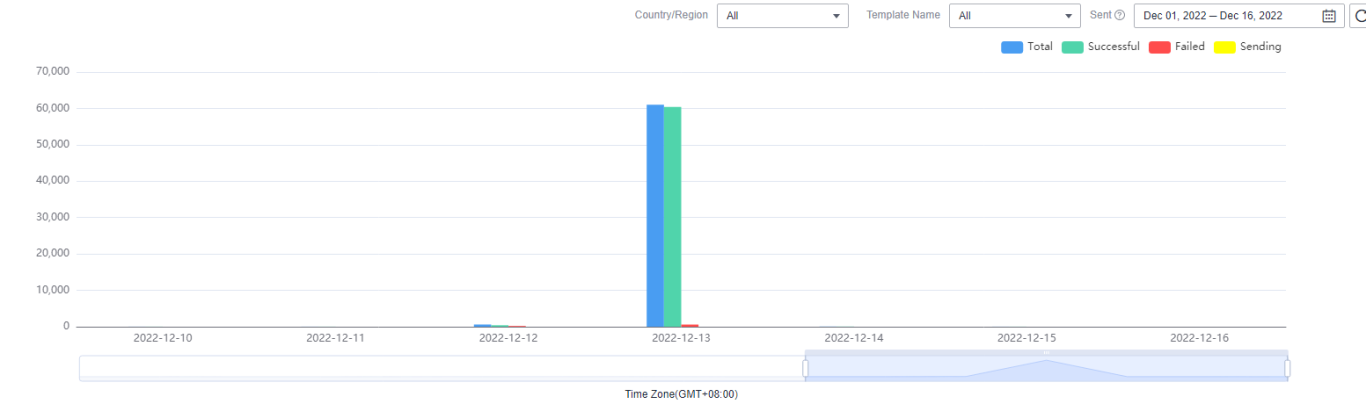Click the red Failed legend swatch
The image size is (1366, 404).
tap(1159, 47)
